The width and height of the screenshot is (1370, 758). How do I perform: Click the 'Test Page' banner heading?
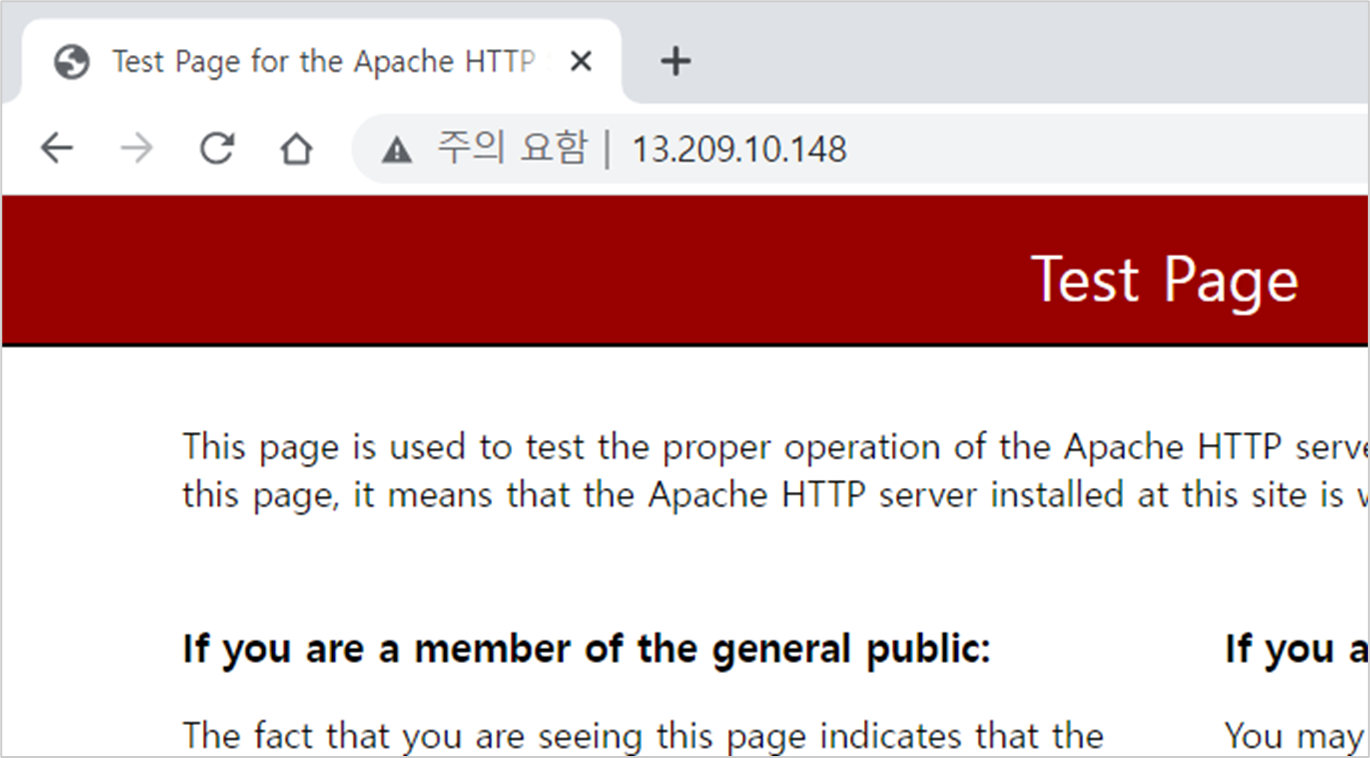pos(1164,279)
